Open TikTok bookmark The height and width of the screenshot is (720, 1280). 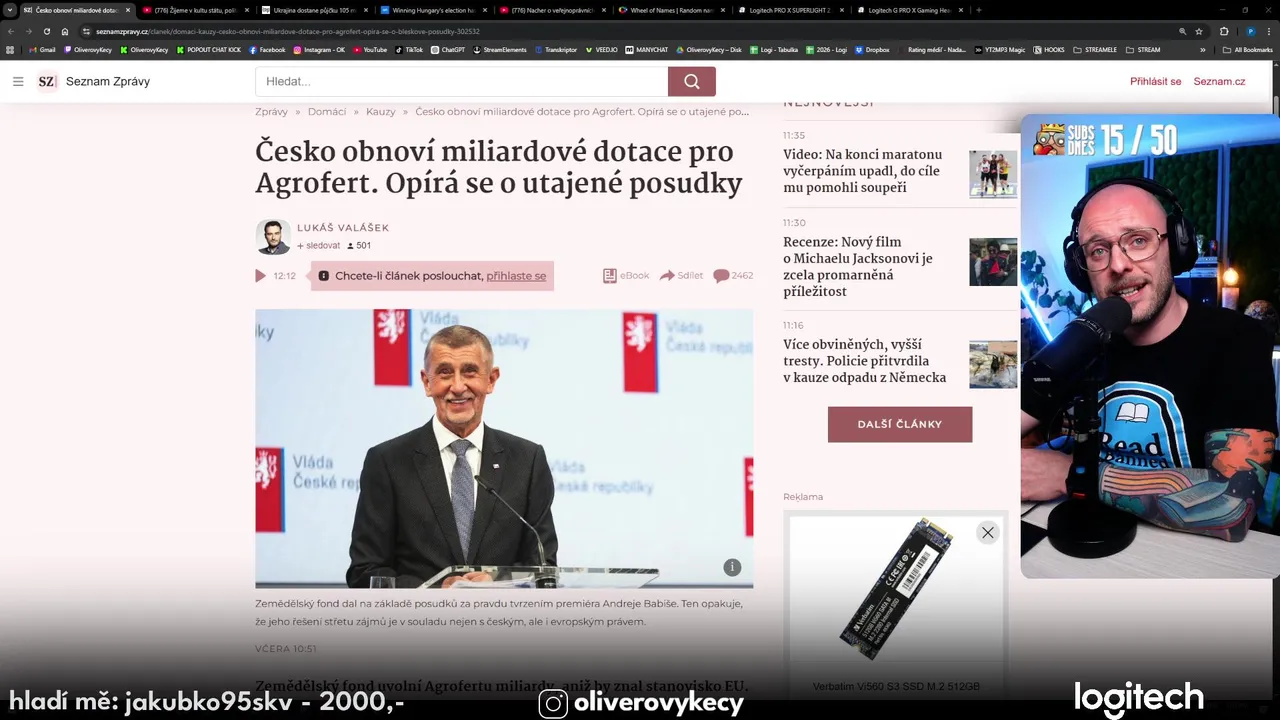pyautogui.click(x=409, y=49)
